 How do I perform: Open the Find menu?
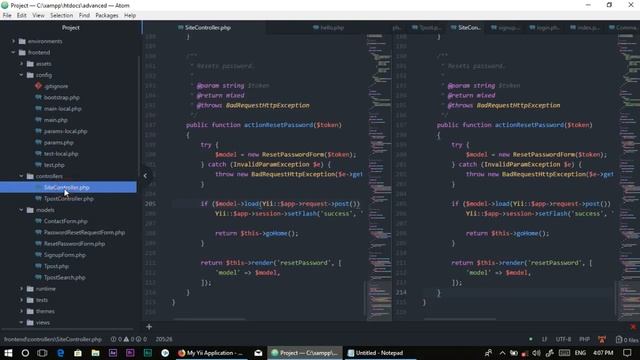pos(84,16)
